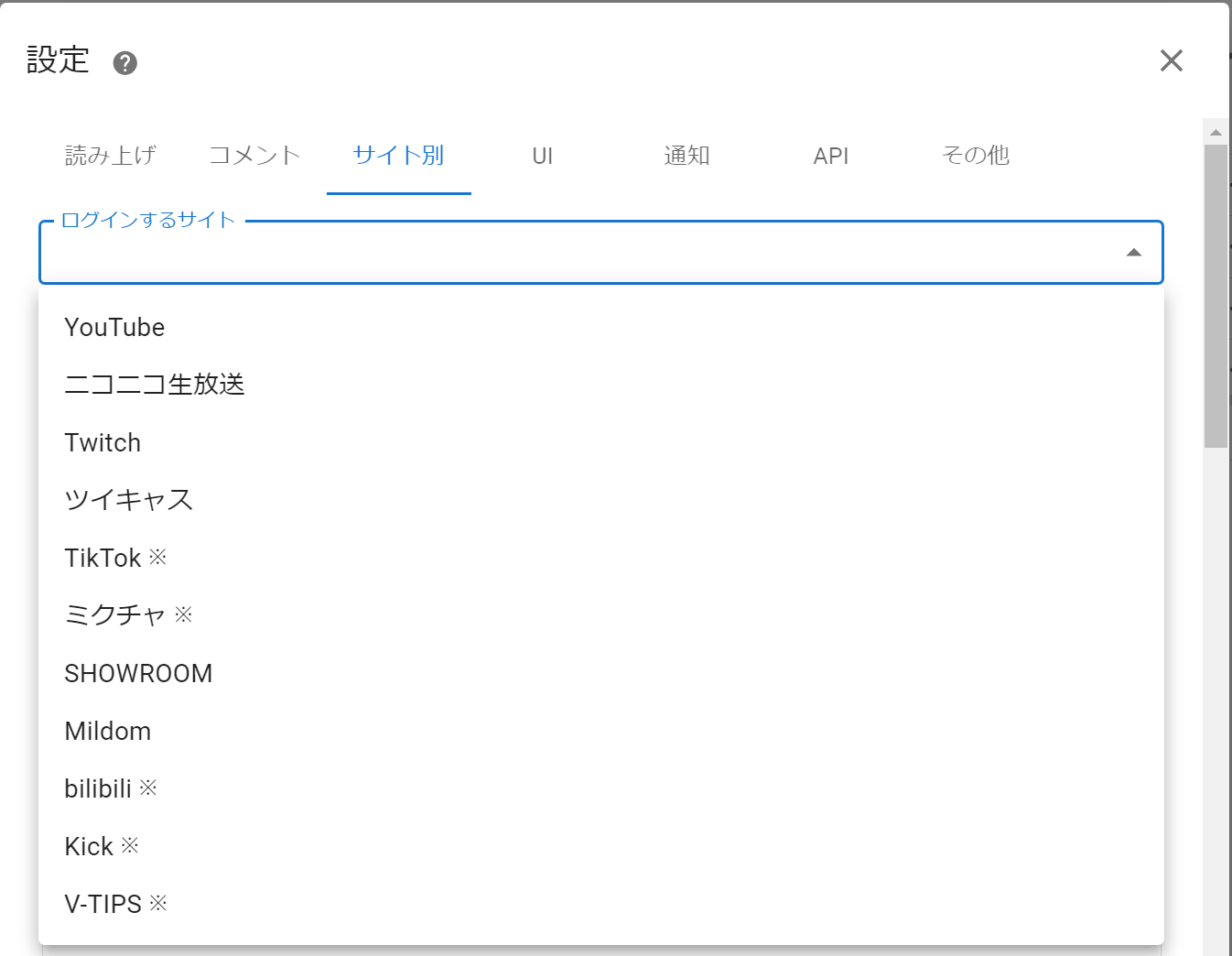Select ニコニコ生放送 option

[155, 385]
